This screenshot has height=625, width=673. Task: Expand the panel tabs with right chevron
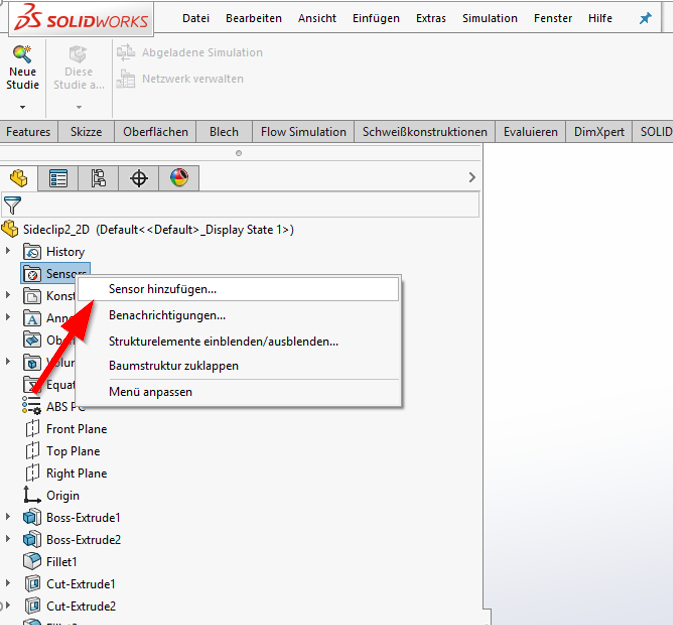pos(472,177)
